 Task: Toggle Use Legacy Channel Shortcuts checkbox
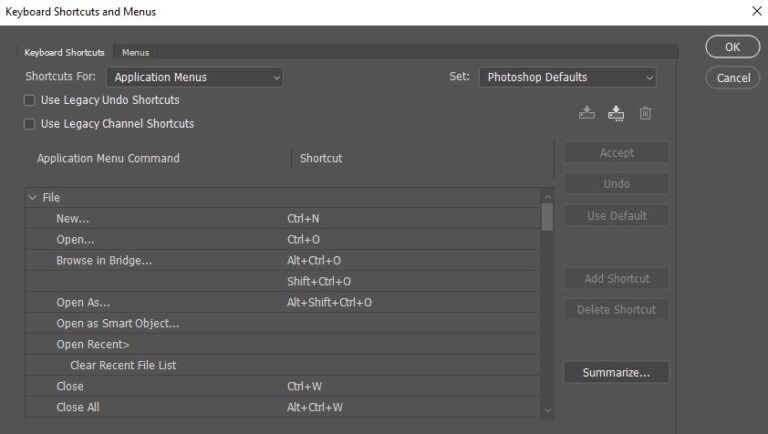(29, 124)
